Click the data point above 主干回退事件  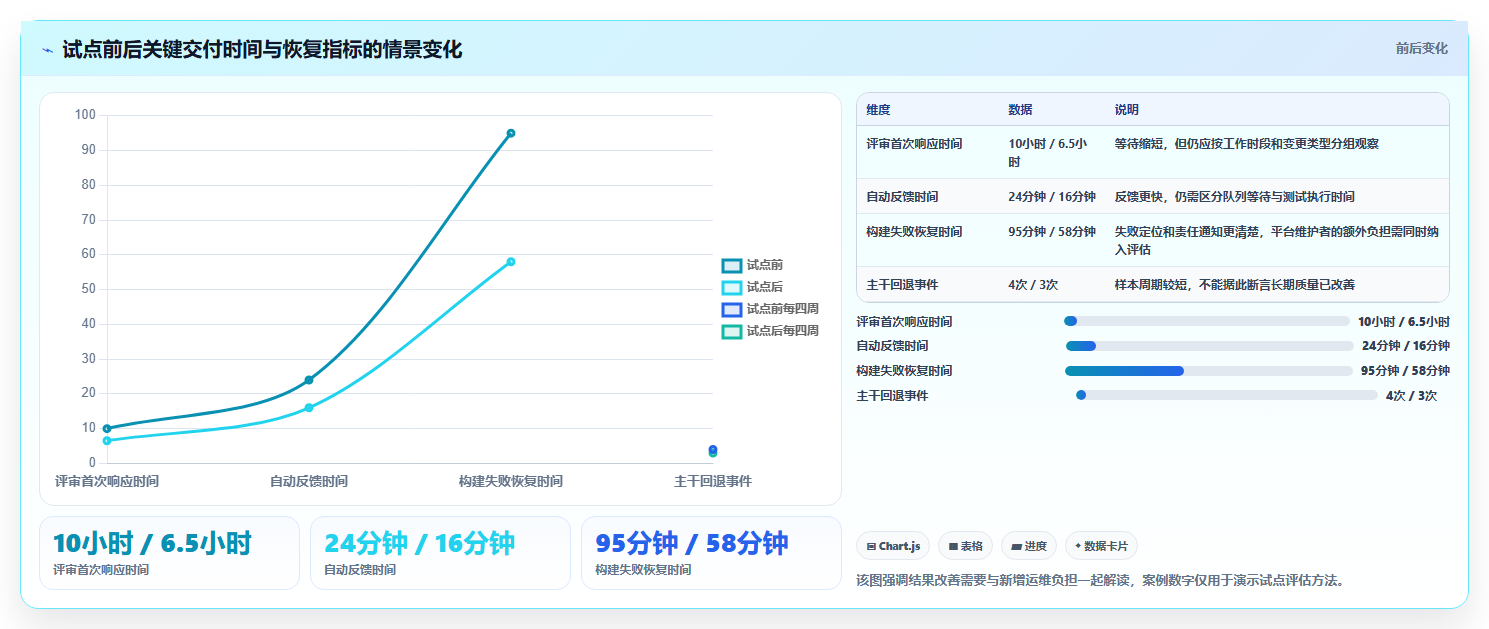[713, 451]
